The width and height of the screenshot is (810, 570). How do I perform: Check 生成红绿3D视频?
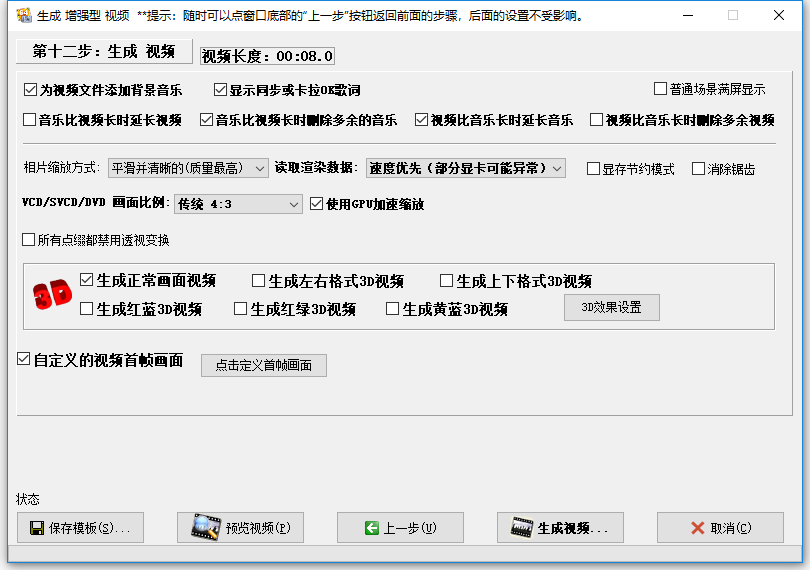[x=240, y=309]
